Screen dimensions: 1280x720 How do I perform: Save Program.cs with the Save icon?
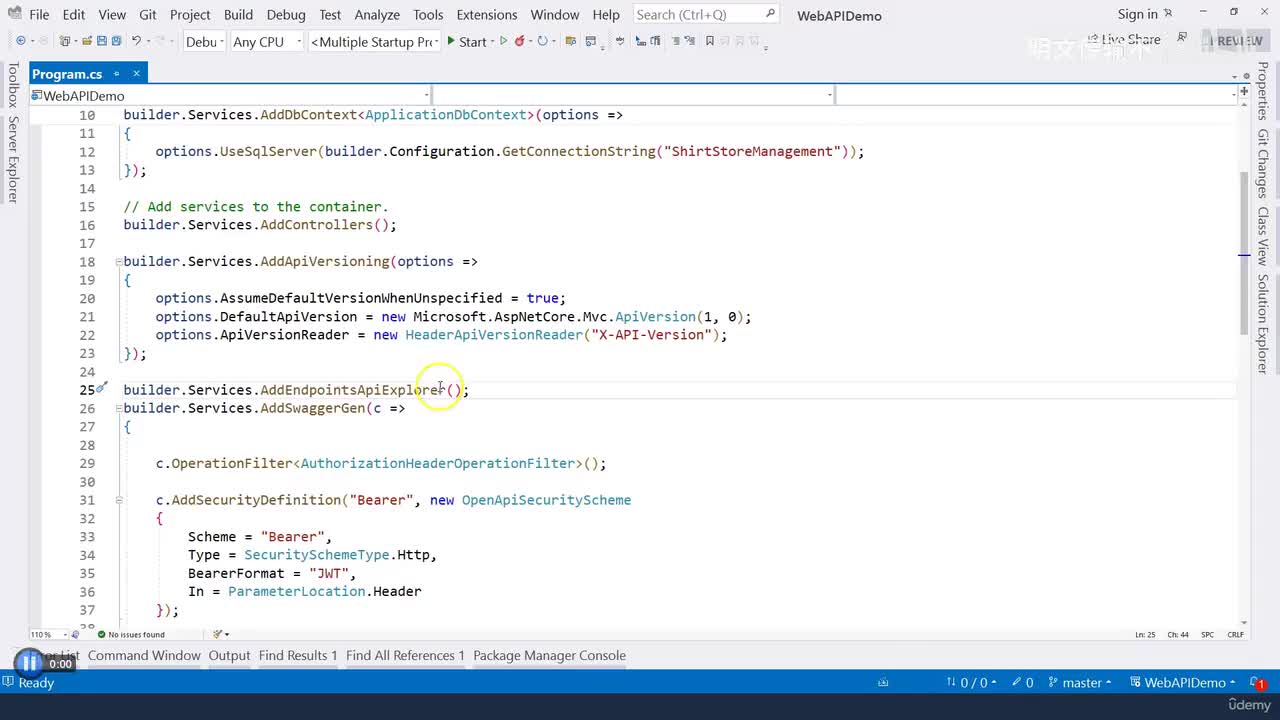[101, 41]
